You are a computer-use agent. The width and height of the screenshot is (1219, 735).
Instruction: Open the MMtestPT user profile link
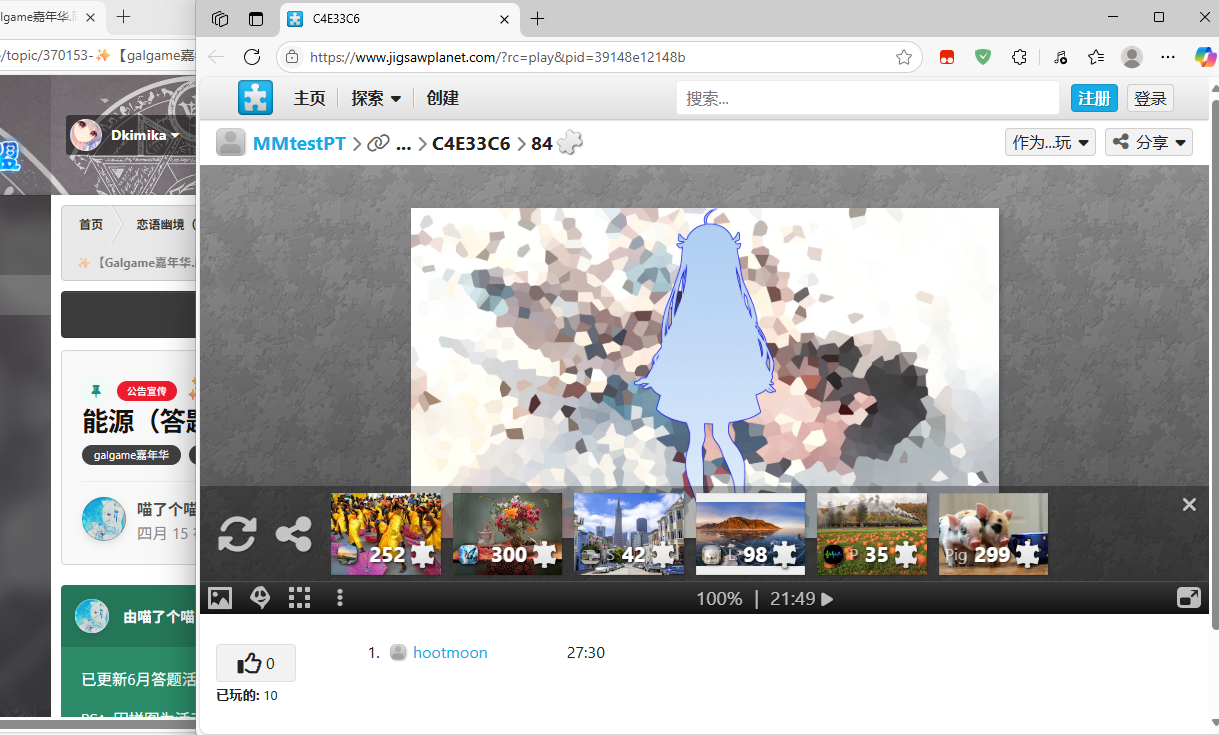click(299, 143)
